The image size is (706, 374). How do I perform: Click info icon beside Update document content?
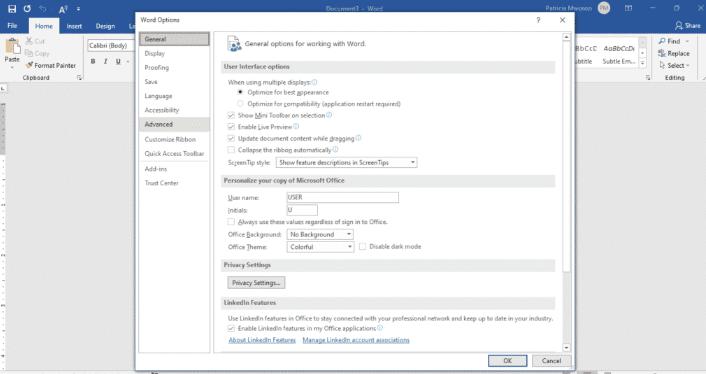click(358, 138)
